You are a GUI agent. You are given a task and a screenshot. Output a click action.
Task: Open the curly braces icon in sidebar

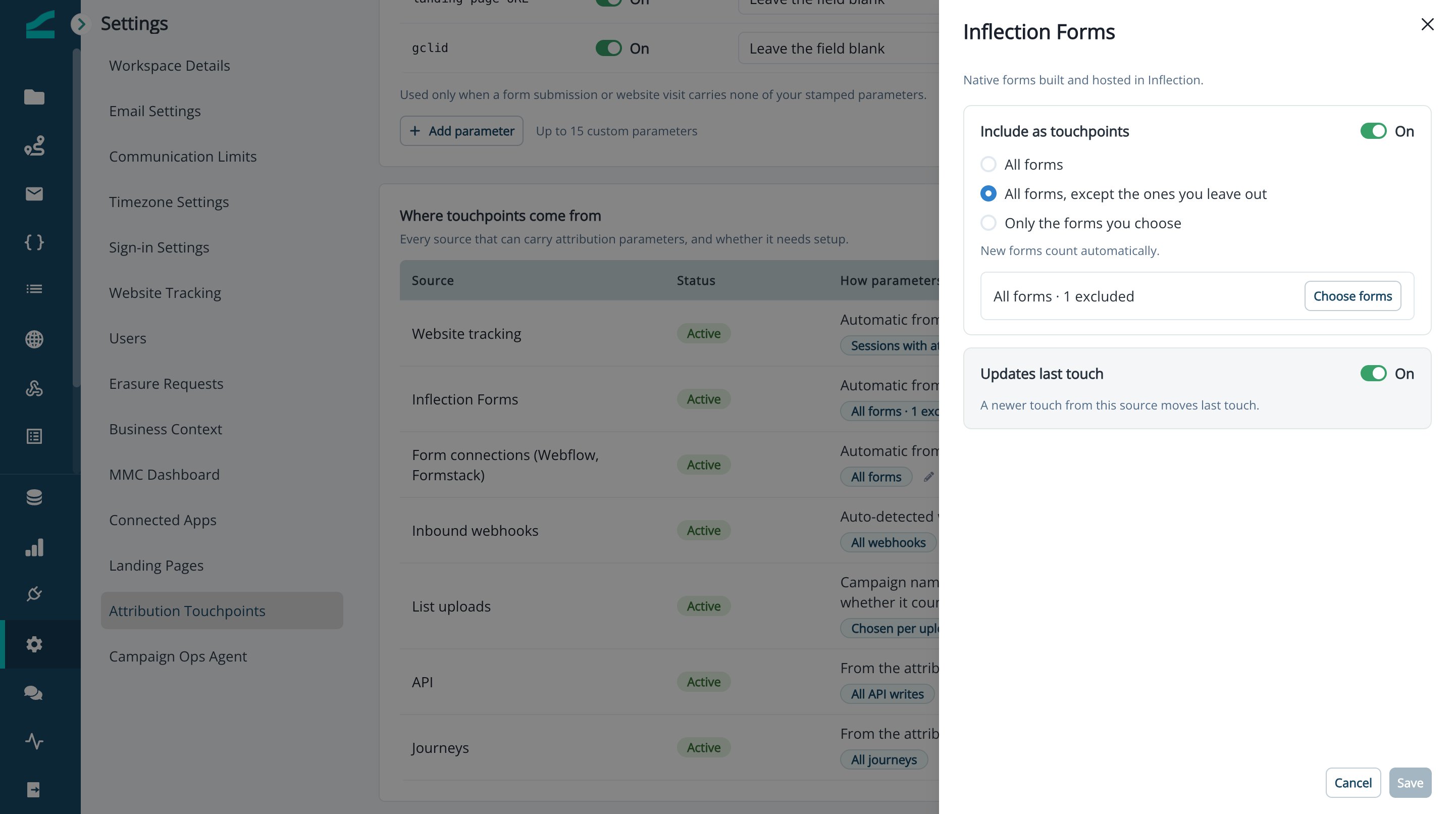(x=34, y=242)
